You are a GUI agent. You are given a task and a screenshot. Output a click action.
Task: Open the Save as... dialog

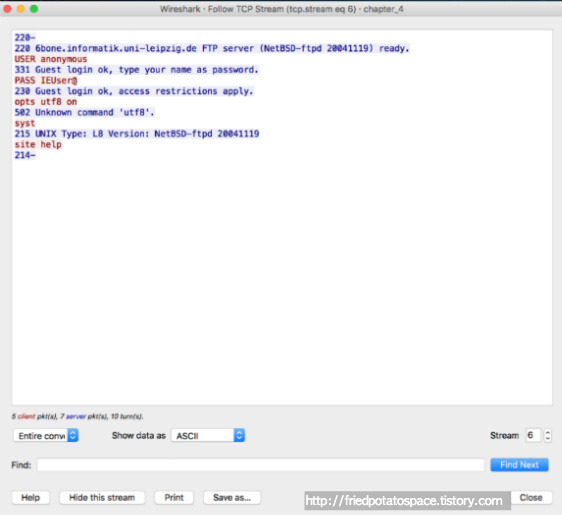[x=232, y=497]
